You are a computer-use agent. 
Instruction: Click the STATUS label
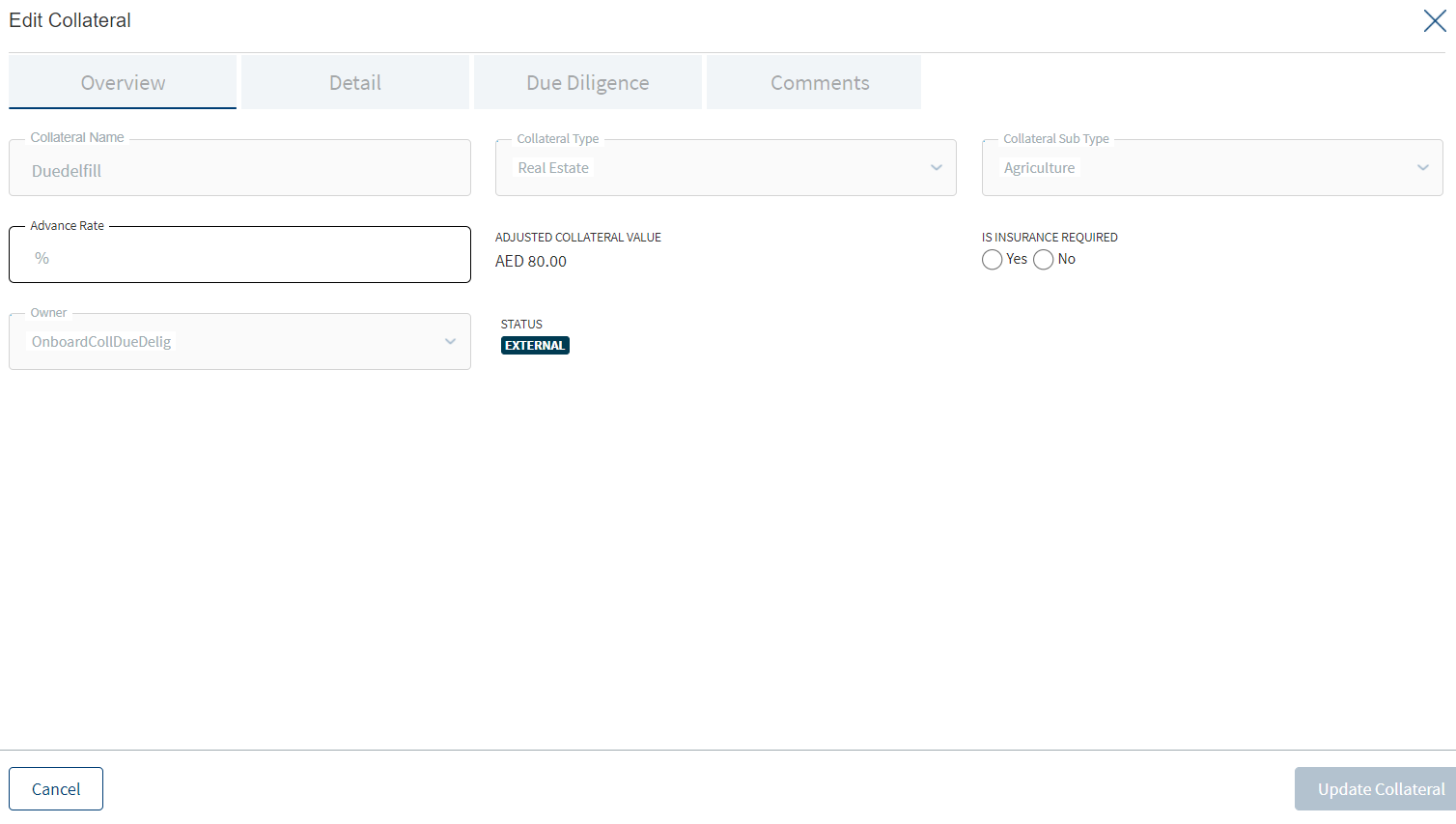521,325
